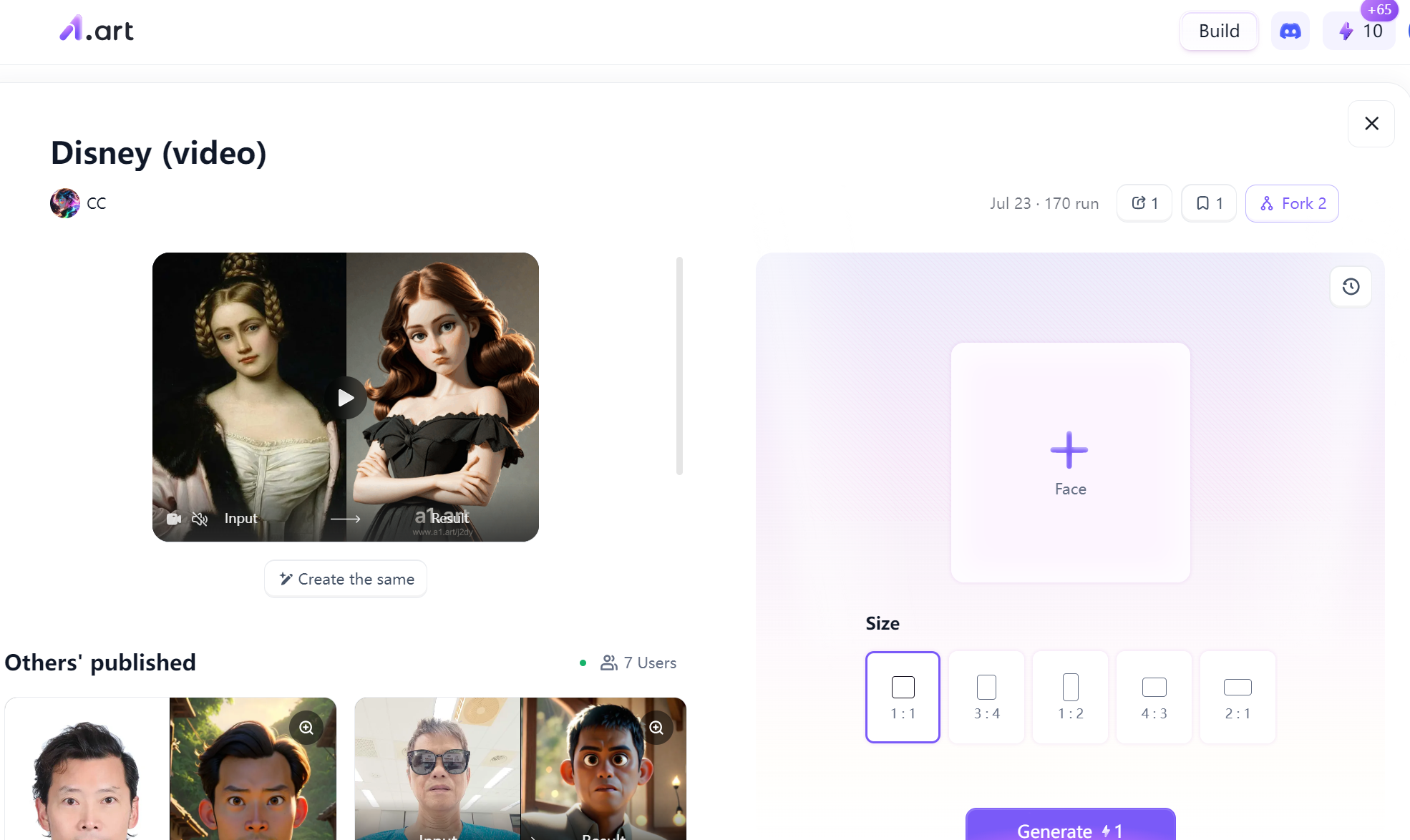Bookmark this app with the bookmark button

point(1209,203)
